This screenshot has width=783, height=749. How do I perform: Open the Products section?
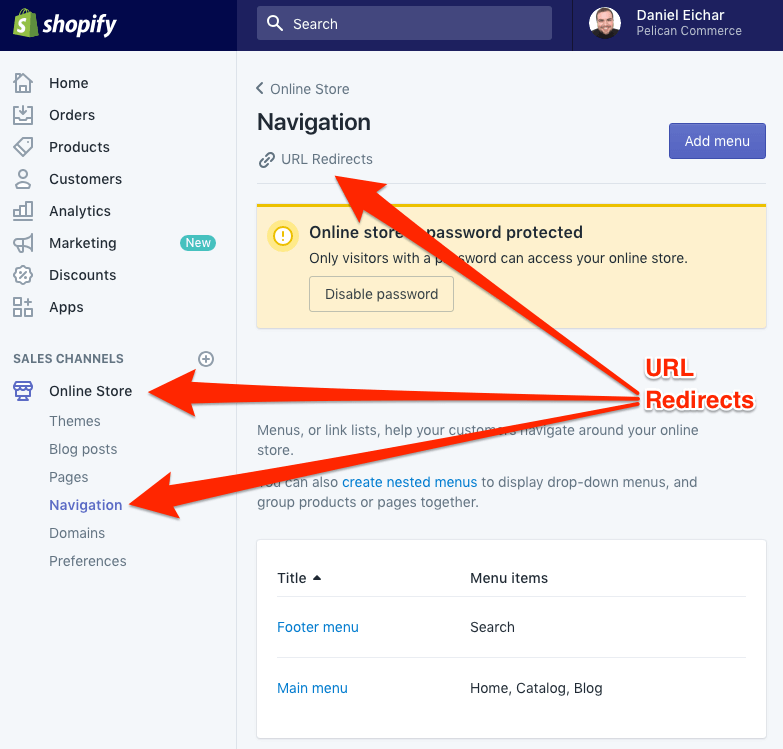[x=79, y=147]
